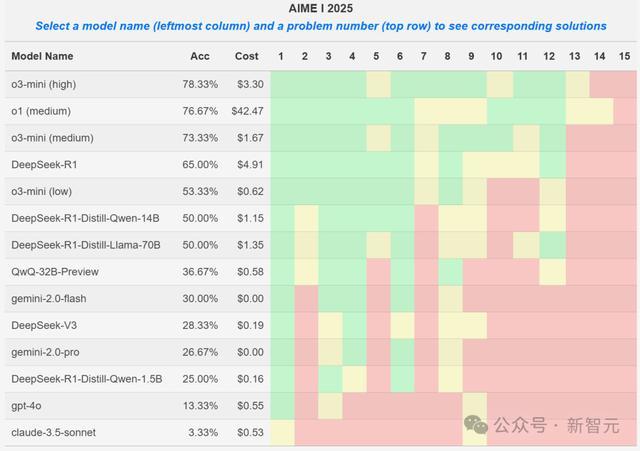Click the WeChat logo watermark icon
The image size is (640, 451).
[476, 424]
